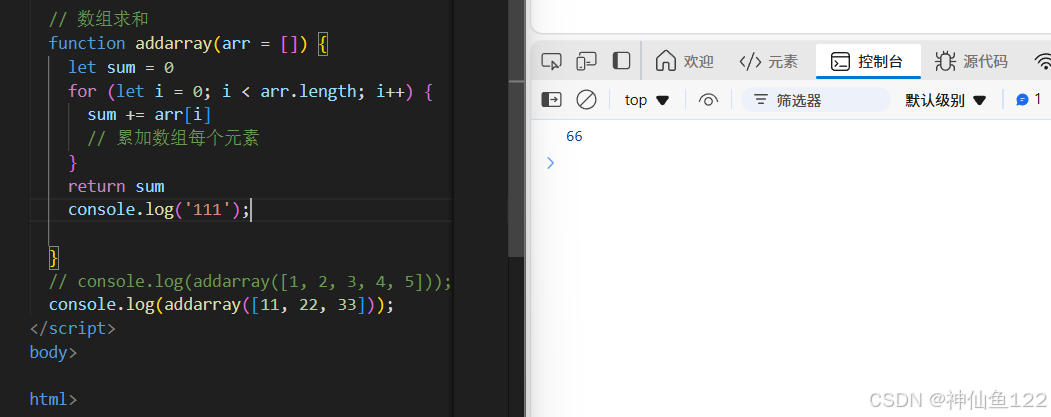Place cursor on 'return sum' line
The width and height of the screenshot is (1051, 417).
coord(116,186)
